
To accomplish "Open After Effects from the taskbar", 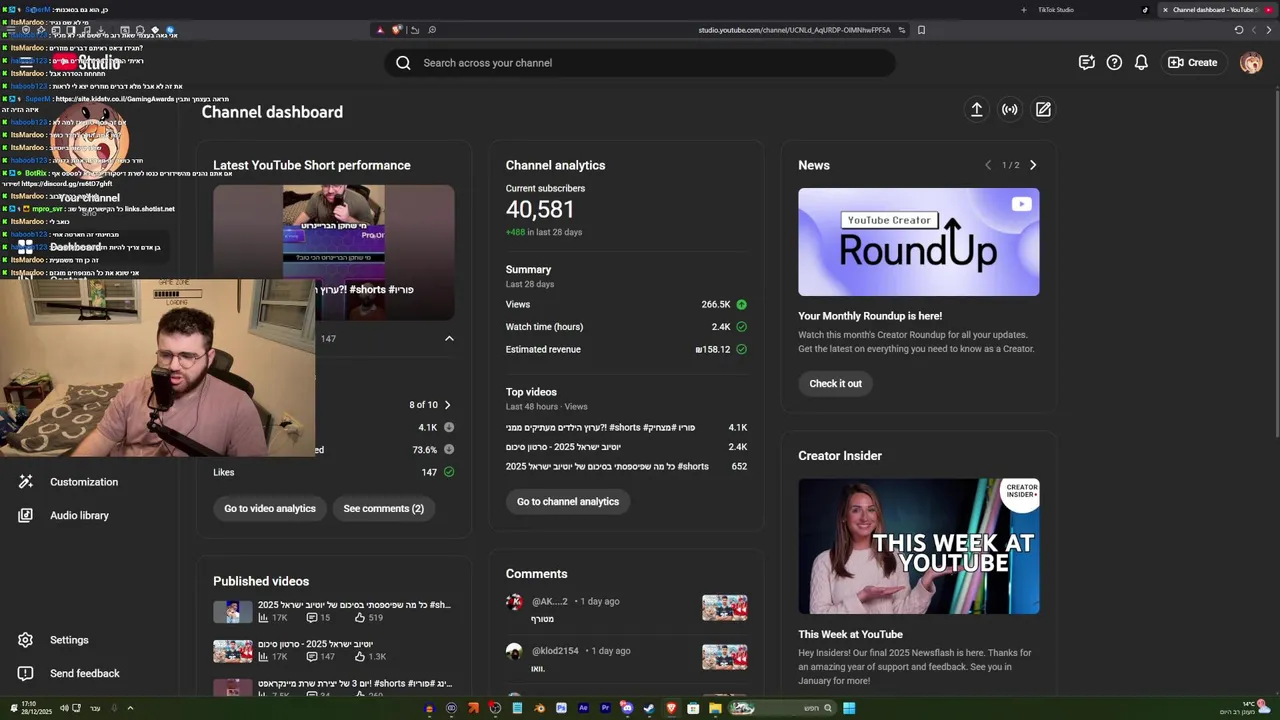I will [x=583, y=708].
